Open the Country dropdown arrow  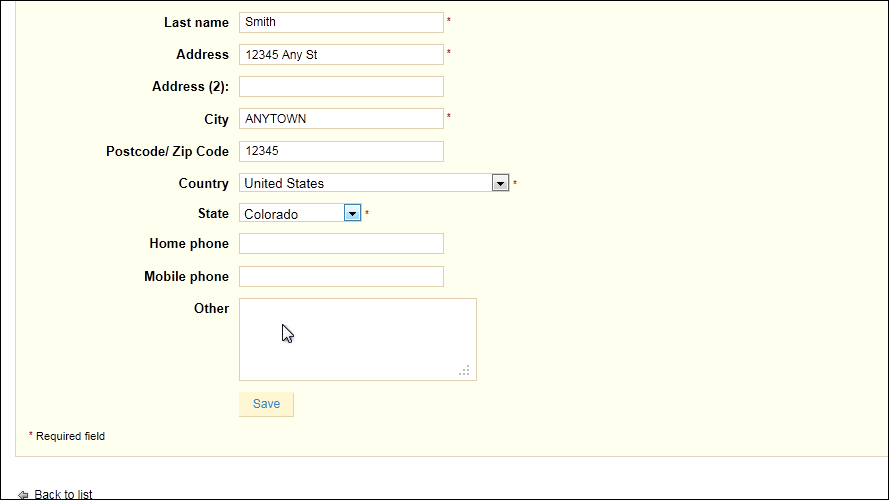[500, 183]
